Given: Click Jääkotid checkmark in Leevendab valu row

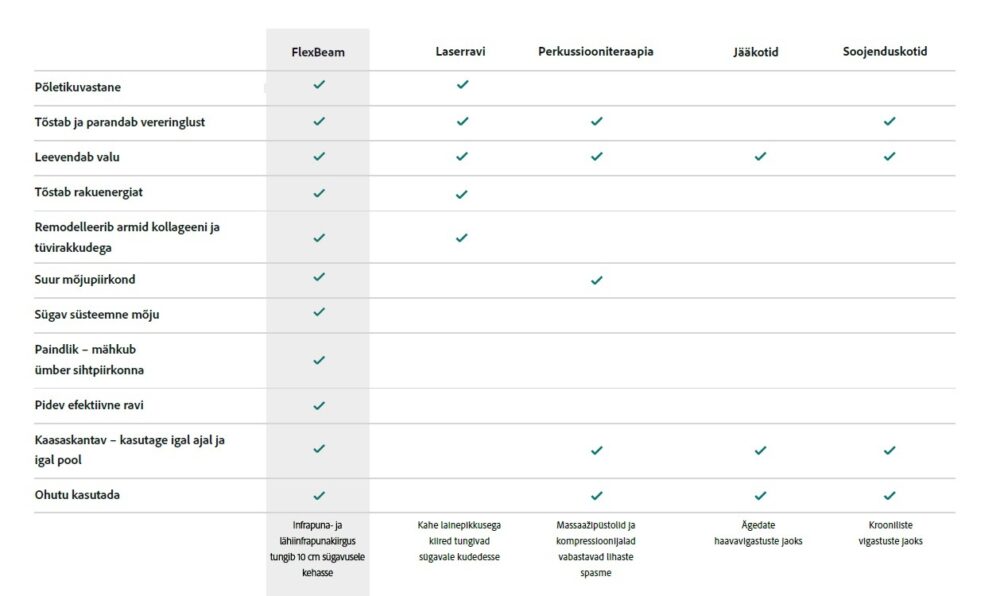Looking at the screenshot, I should coord(760,156).
